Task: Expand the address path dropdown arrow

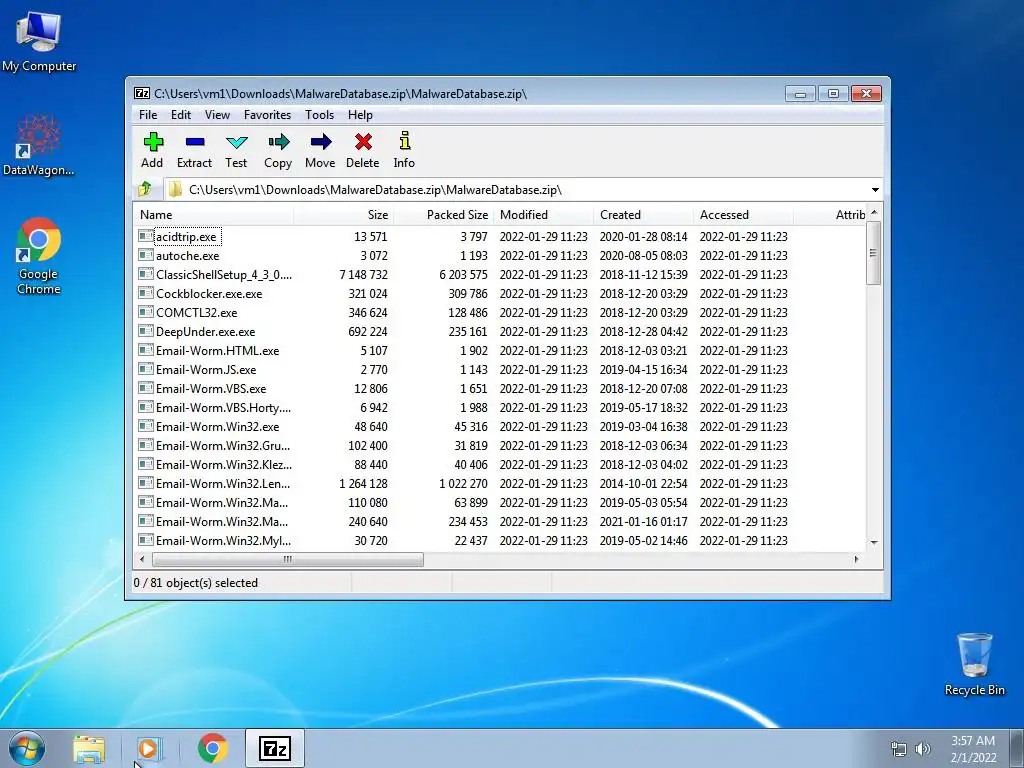Action: [x=875, y=189]
